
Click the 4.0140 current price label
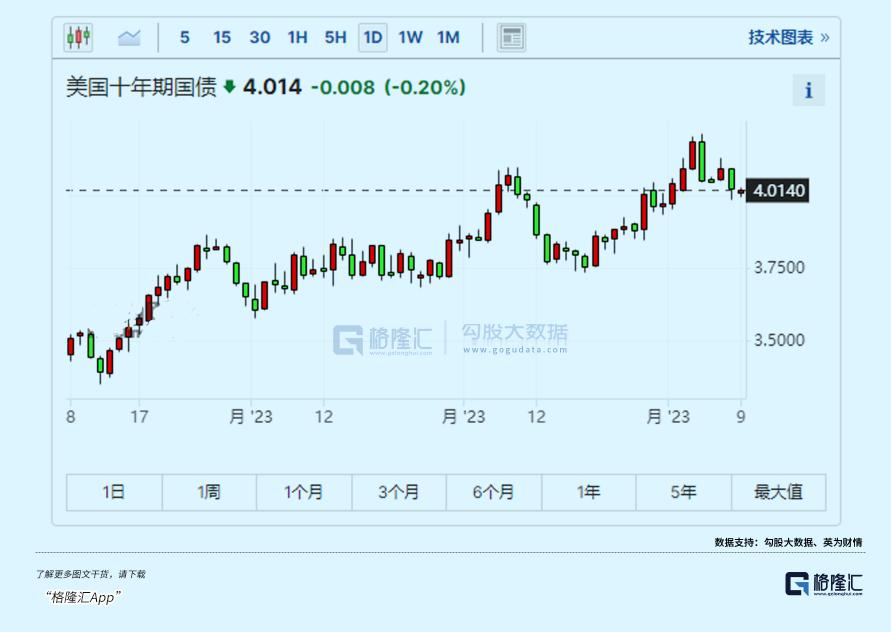point(778,190)
